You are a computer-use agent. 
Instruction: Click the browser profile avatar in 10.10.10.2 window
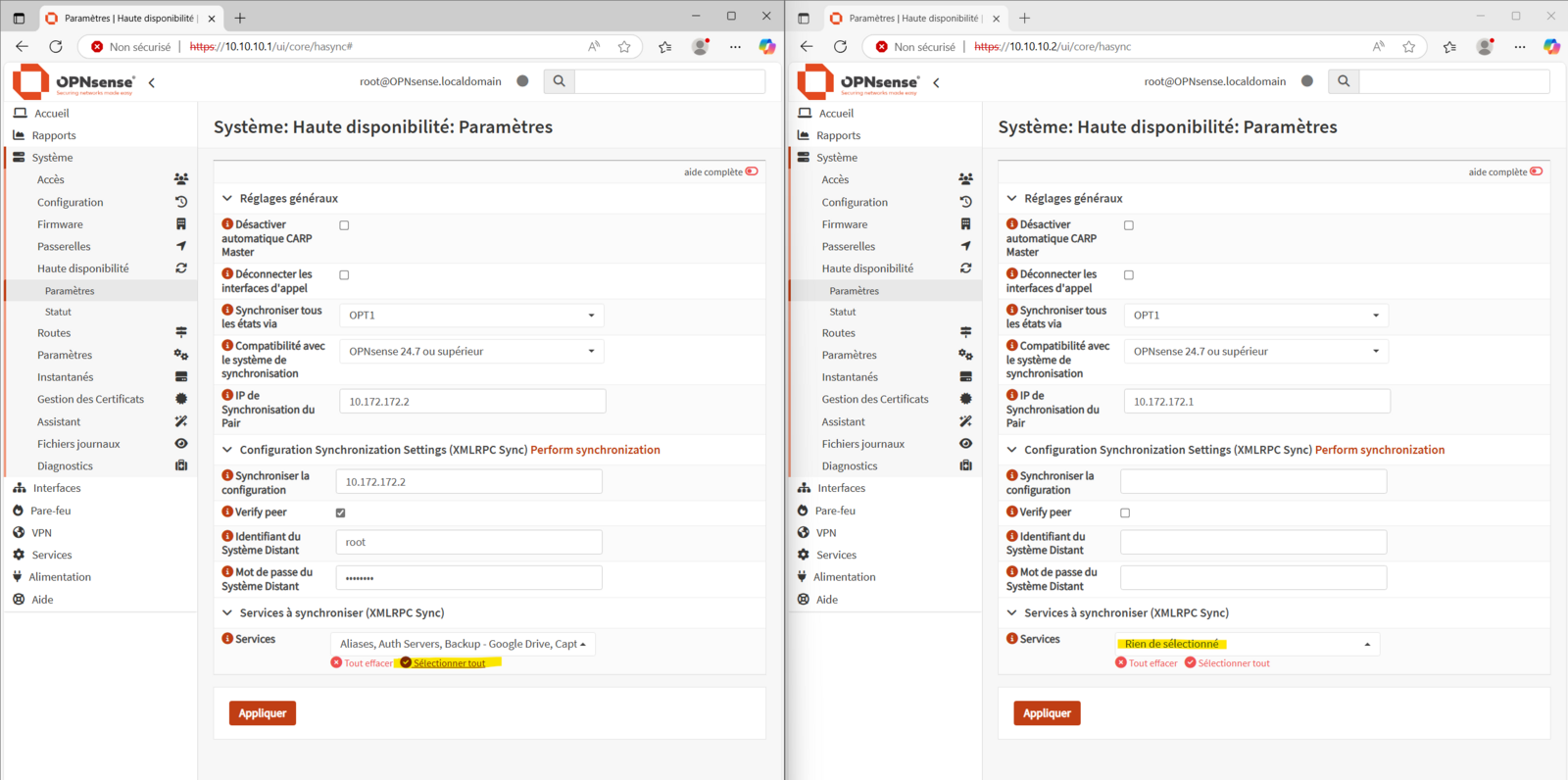(1484, 46)
